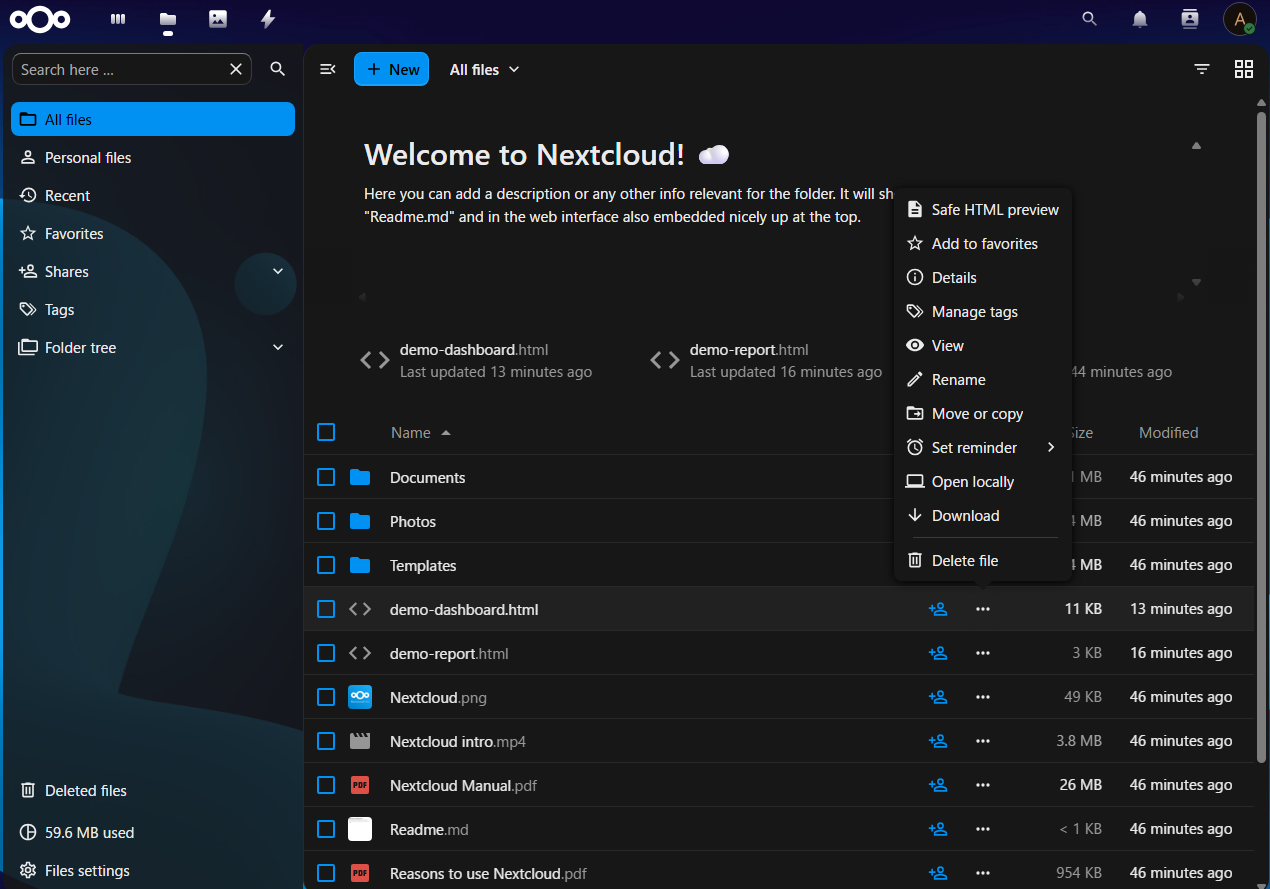Open Personal files in the sidebar

click(x=153, y=157)
